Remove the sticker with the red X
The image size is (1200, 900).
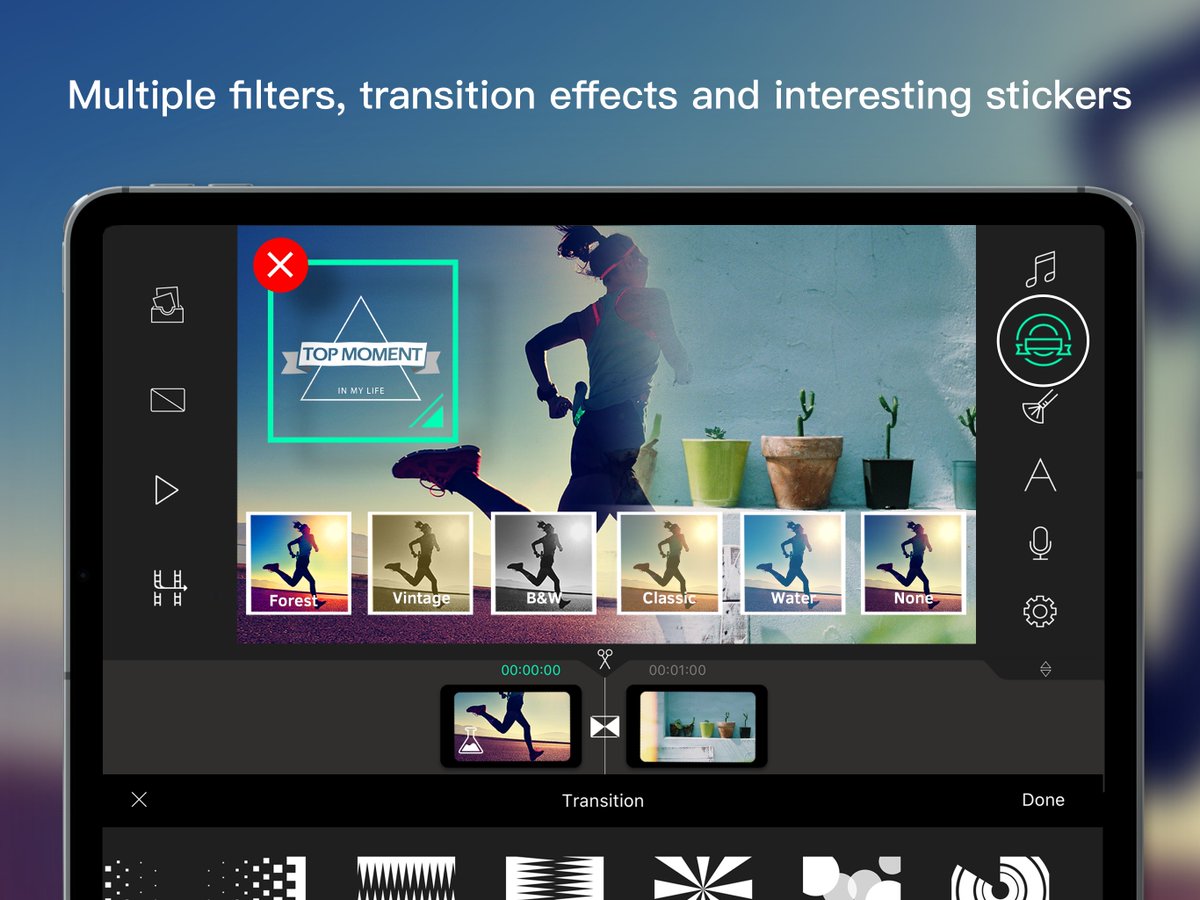pos(280,265)
